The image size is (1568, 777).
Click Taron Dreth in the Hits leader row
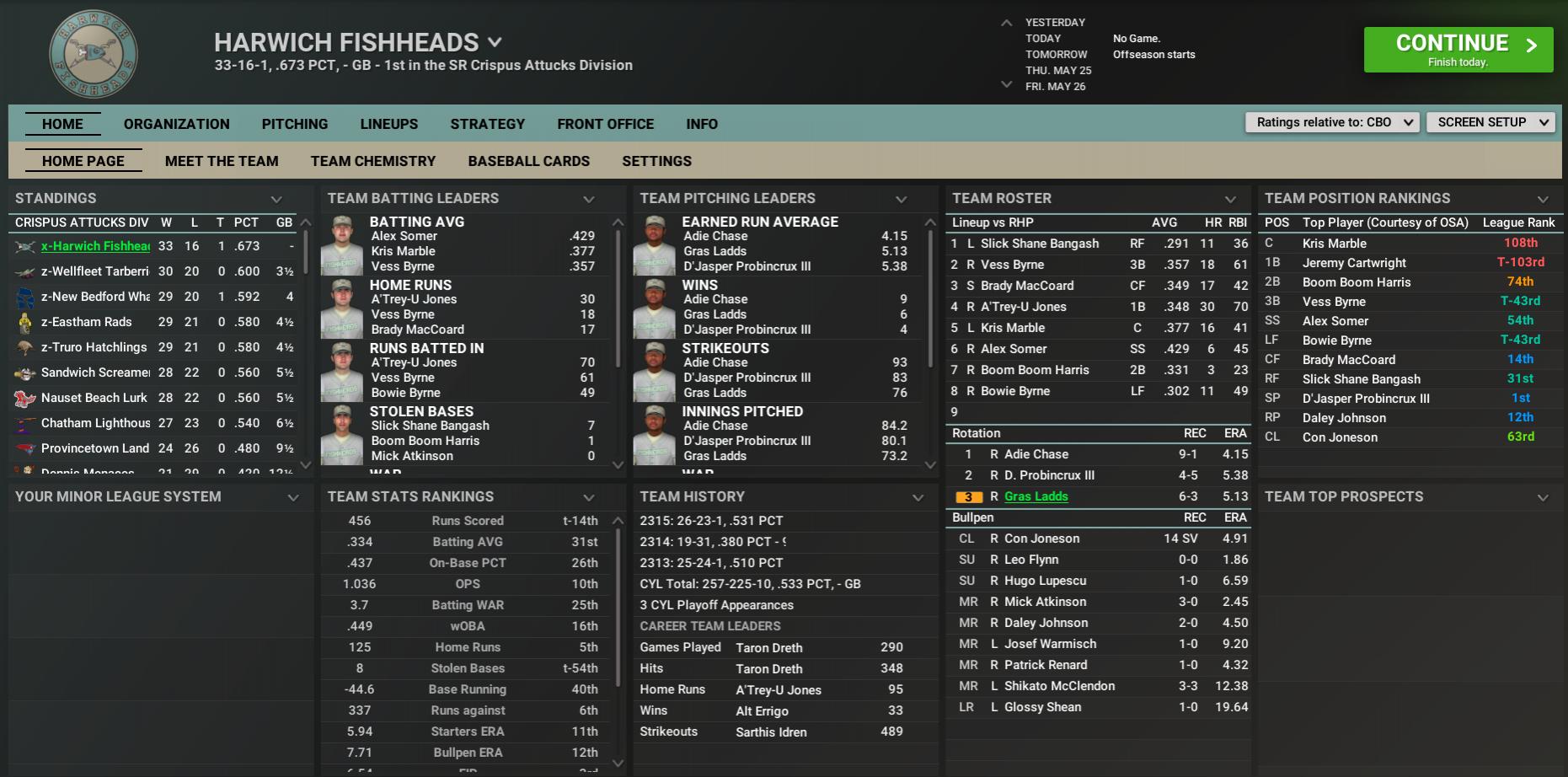point(769,669)
